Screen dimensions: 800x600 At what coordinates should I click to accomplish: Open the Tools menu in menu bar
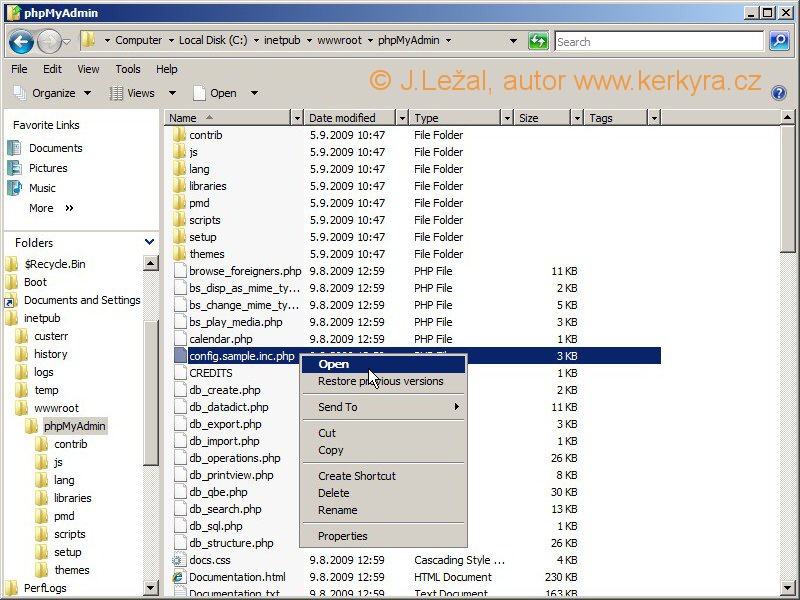pos(128,69)
